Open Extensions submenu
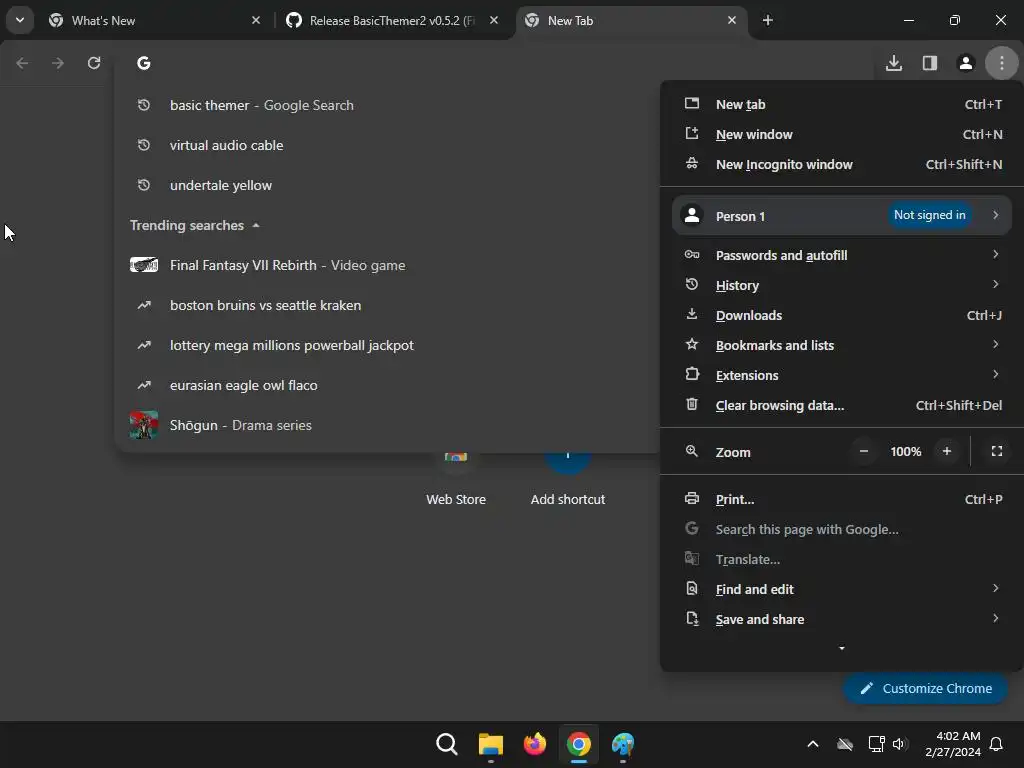Image resolution: width=1024 pixels, height=768 pixels. click(842, 376)
